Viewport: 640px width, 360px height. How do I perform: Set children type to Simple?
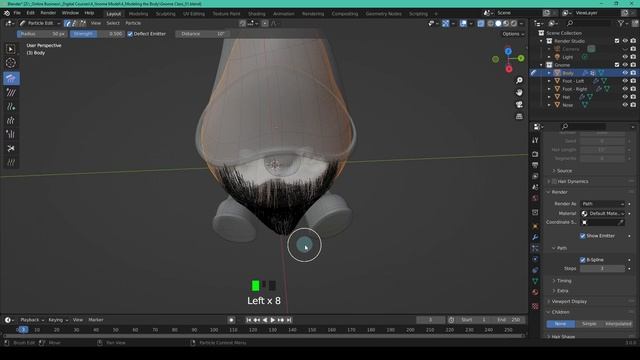pos(589,324)
